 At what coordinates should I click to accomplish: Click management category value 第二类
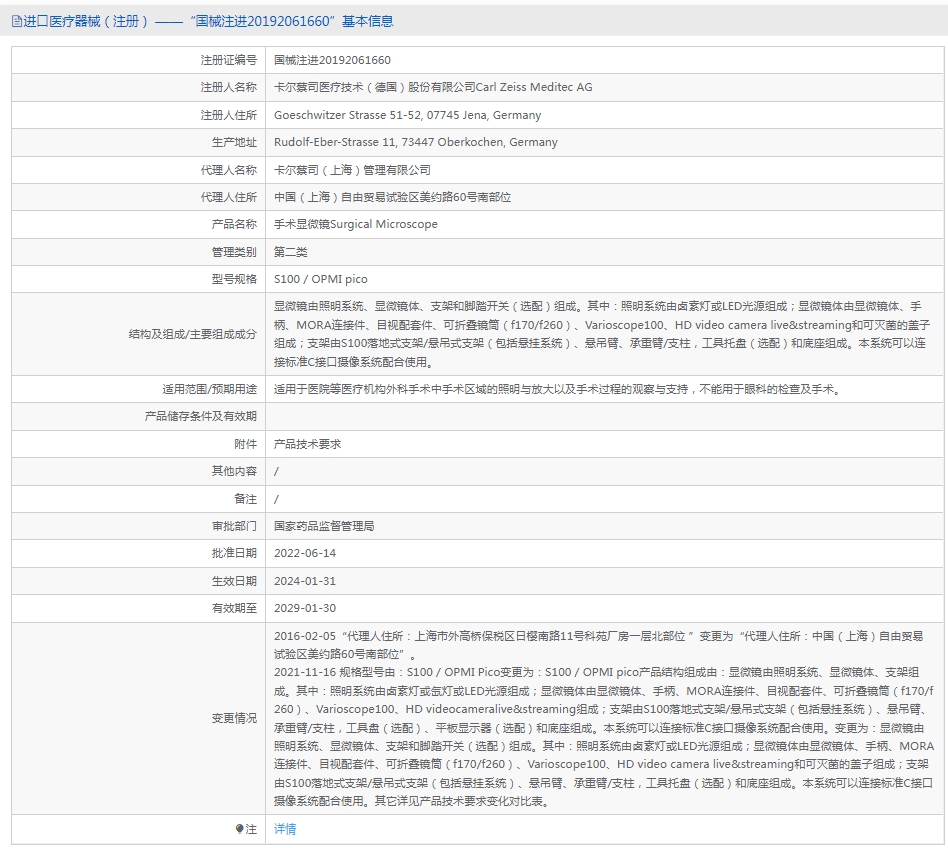pos(291,252)
